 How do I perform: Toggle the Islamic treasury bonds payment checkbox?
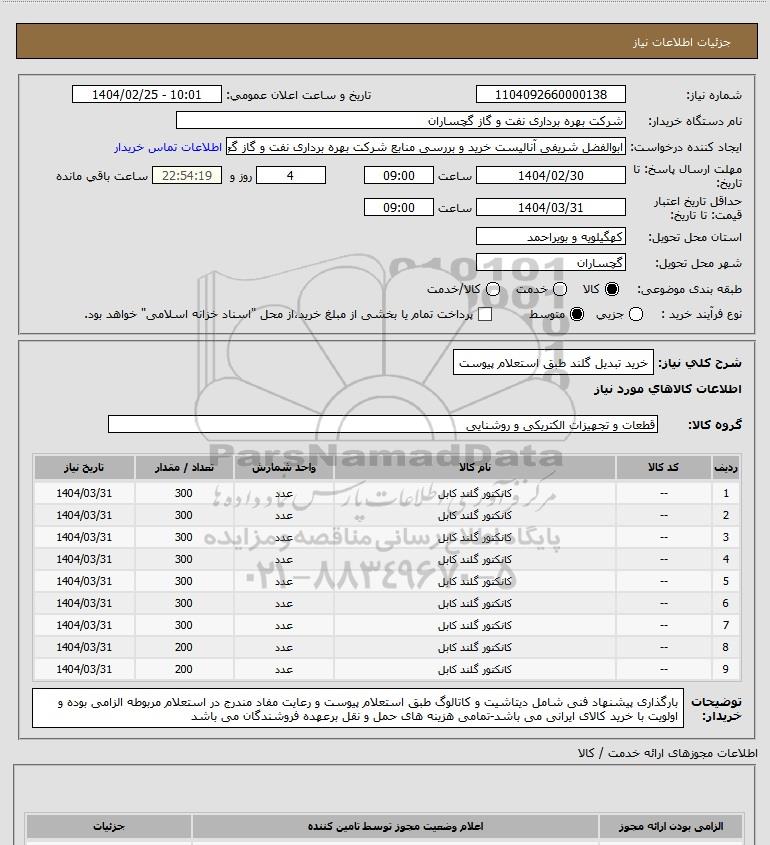point(485,314)
